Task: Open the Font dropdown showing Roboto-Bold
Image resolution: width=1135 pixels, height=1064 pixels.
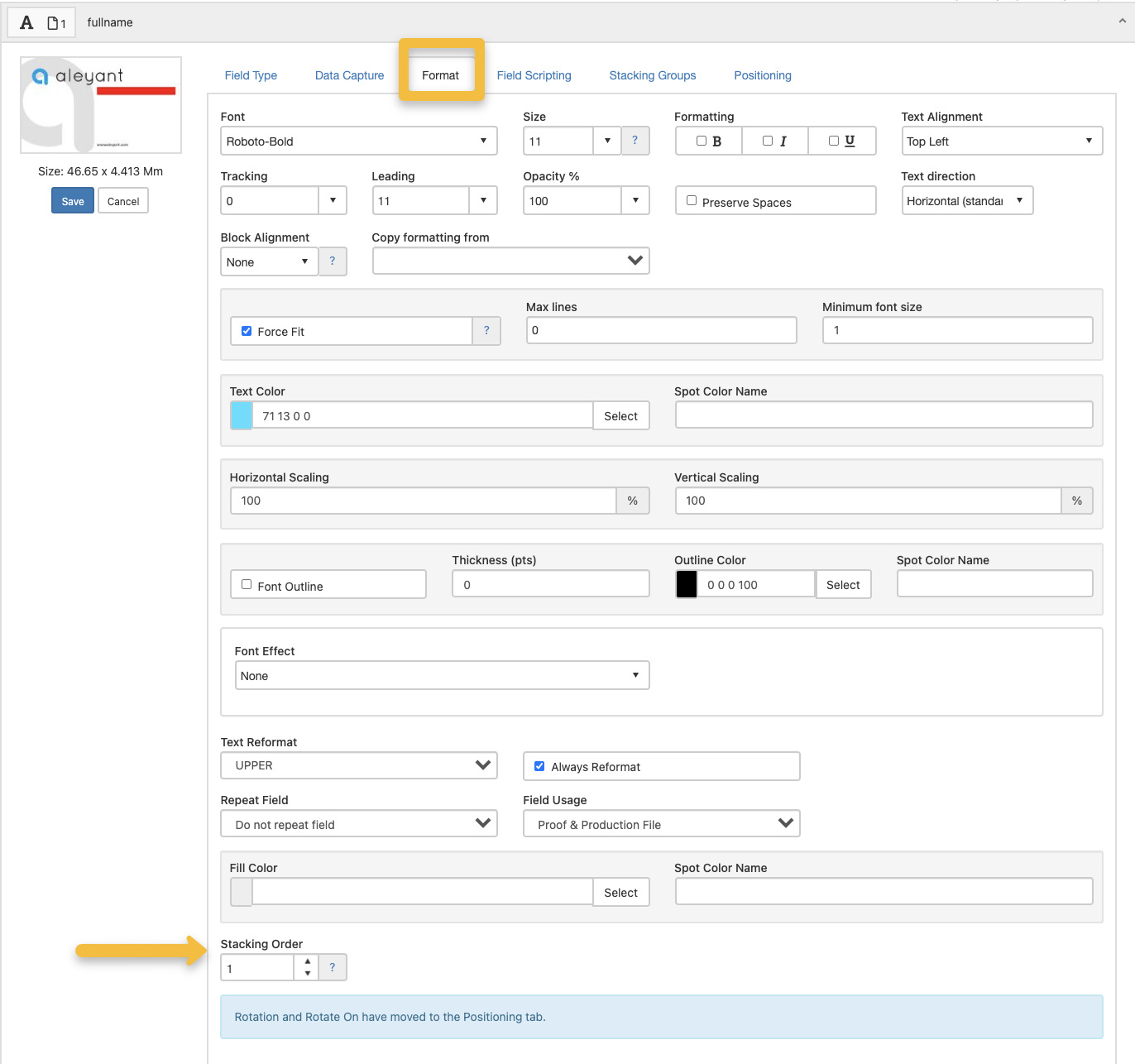Action: coord(359,141)
